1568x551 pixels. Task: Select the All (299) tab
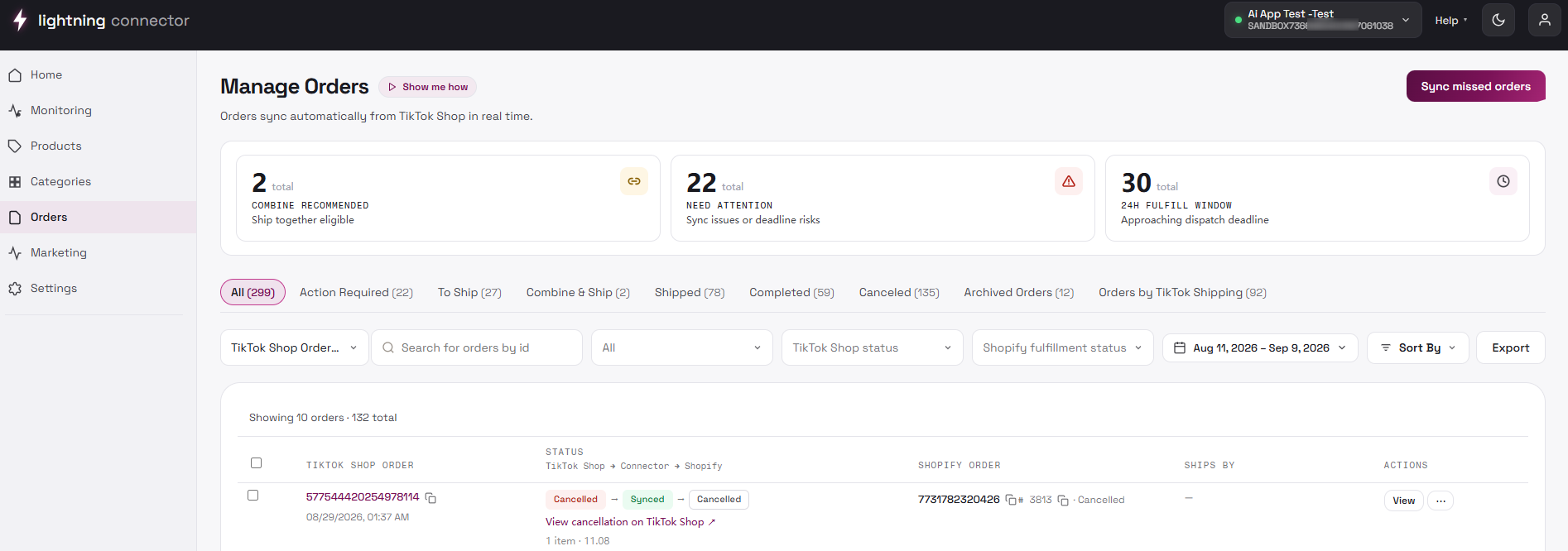coord(253,292)
